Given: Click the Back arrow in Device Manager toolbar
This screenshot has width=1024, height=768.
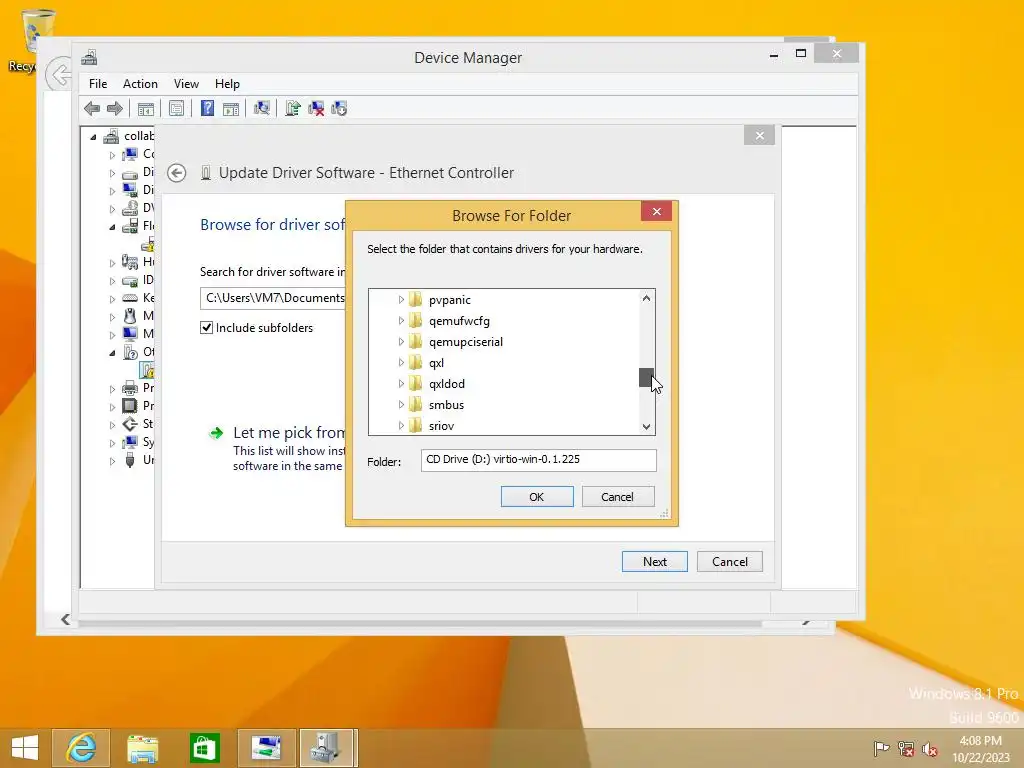Looking at the screenshot, I should click(x=92, y=108).
